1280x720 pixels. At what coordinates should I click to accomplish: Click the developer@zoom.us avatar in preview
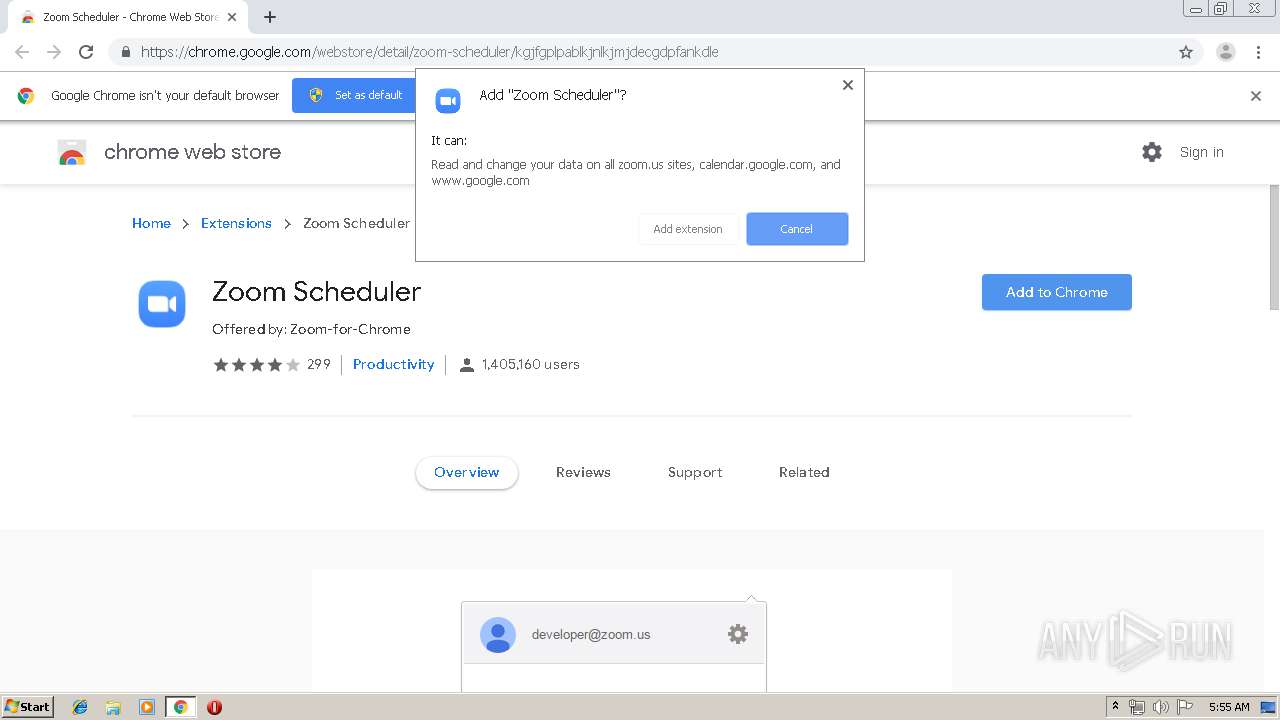click(x=498, y=634)
